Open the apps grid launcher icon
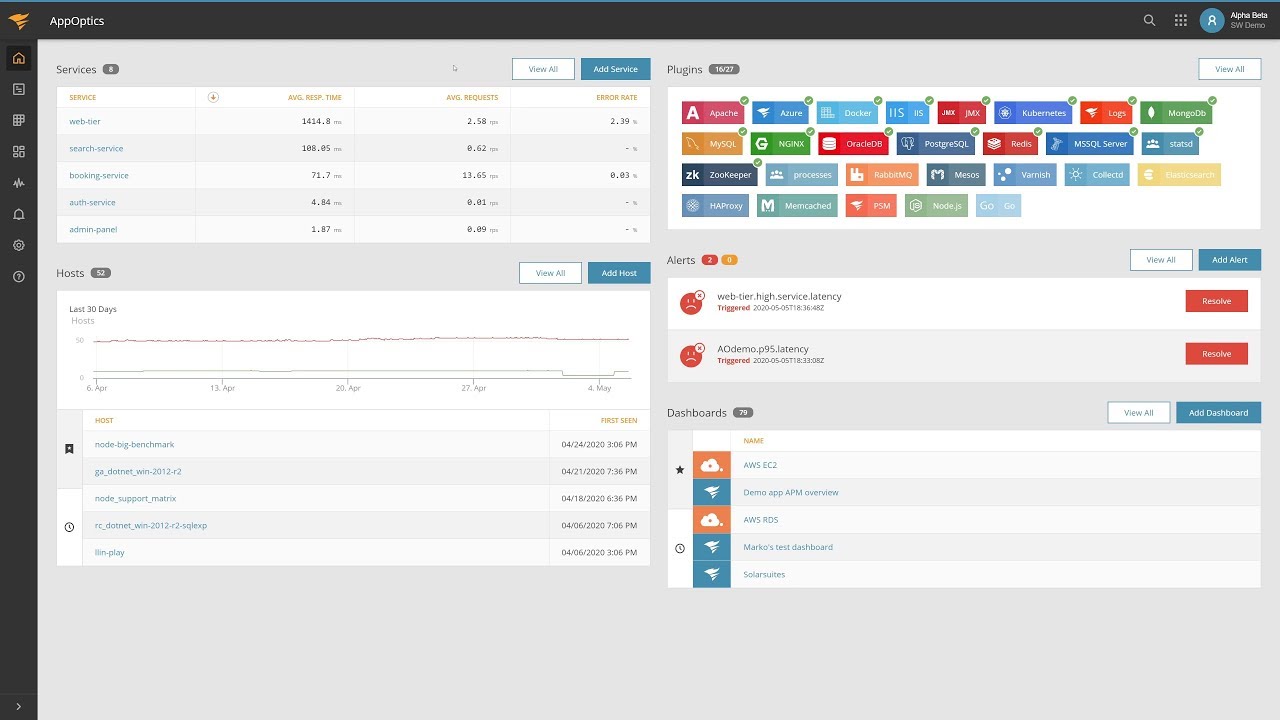The image size is (1280, 720). 1181,20
